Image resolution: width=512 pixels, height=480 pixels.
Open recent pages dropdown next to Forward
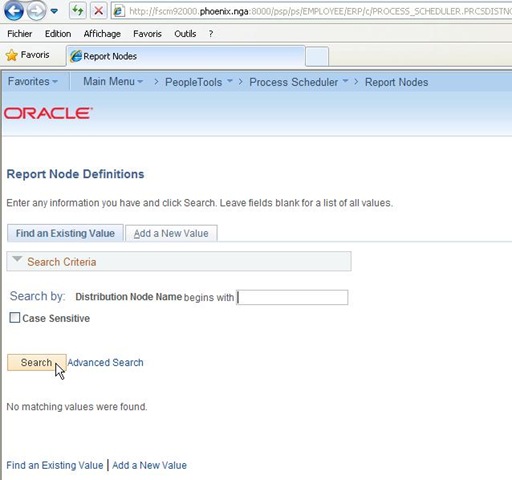(54, 11)
